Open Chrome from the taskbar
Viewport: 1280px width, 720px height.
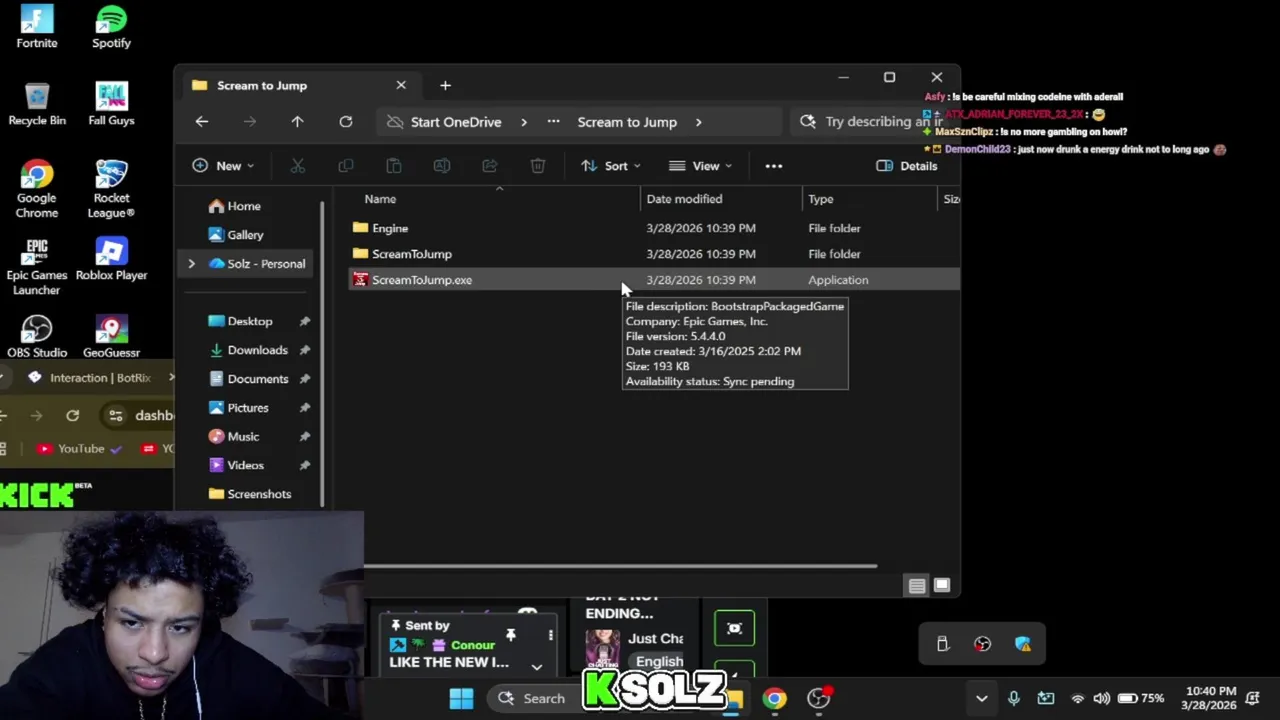(x=775, y=698)
